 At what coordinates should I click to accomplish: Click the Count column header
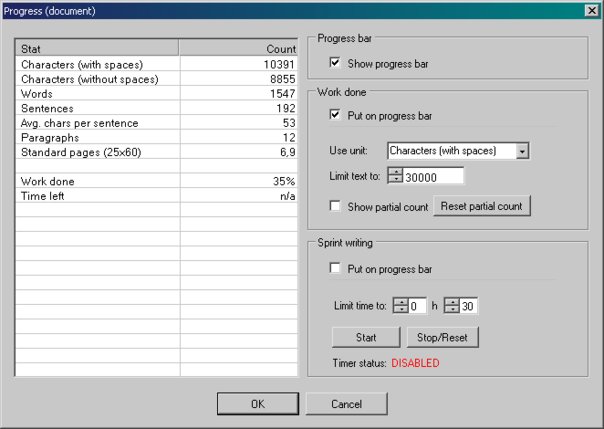[x=238, y=48]
